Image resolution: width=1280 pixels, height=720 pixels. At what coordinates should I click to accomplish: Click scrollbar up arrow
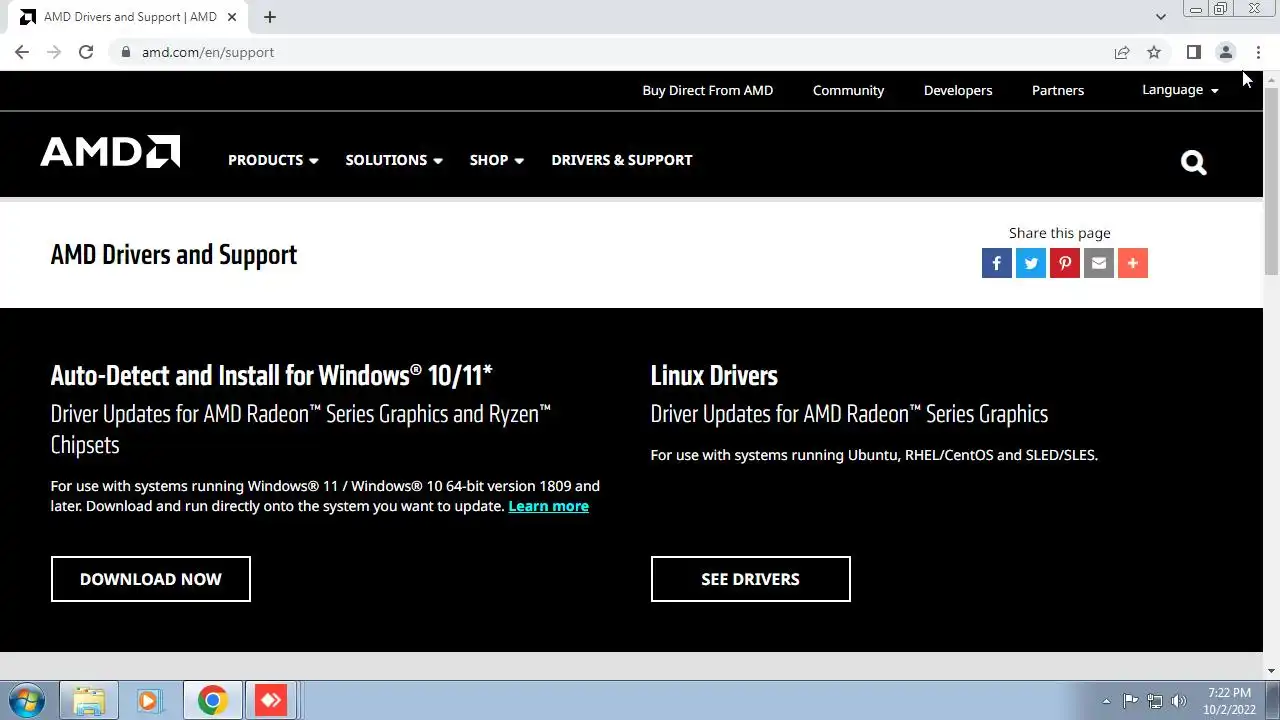1271,79
